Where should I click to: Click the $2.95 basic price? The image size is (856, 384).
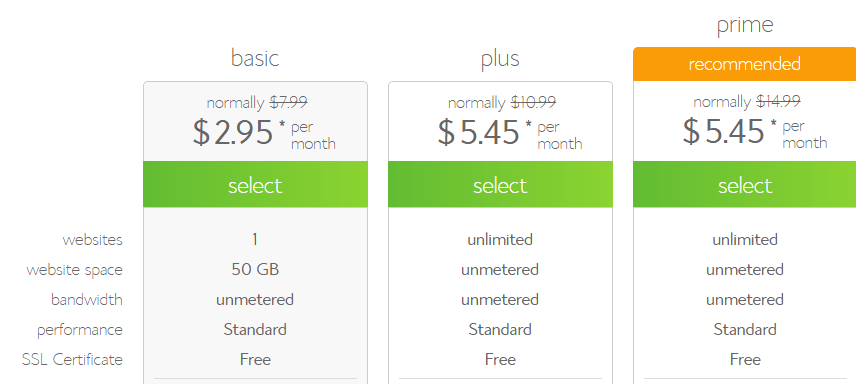[x=233, y=133]
